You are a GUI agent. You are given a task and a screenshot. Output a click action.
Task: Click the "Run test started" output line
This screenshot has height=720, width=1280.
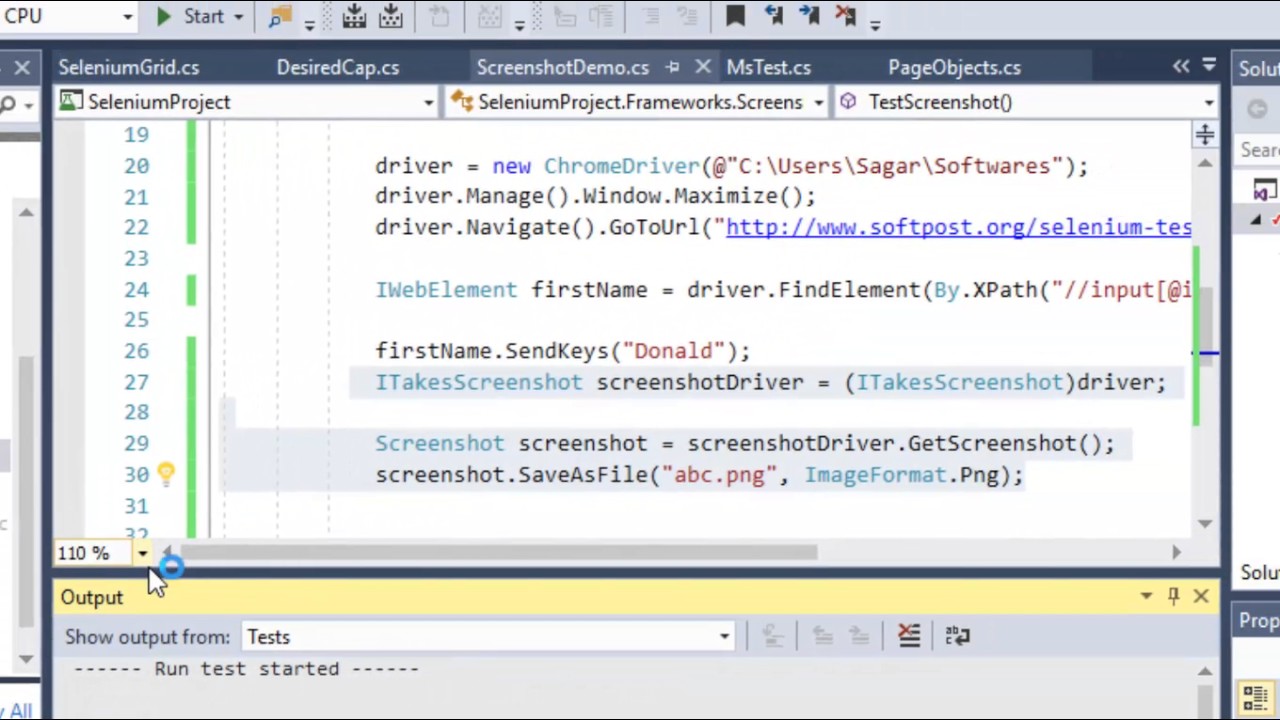pyautogui.click(x=246, y=669)
